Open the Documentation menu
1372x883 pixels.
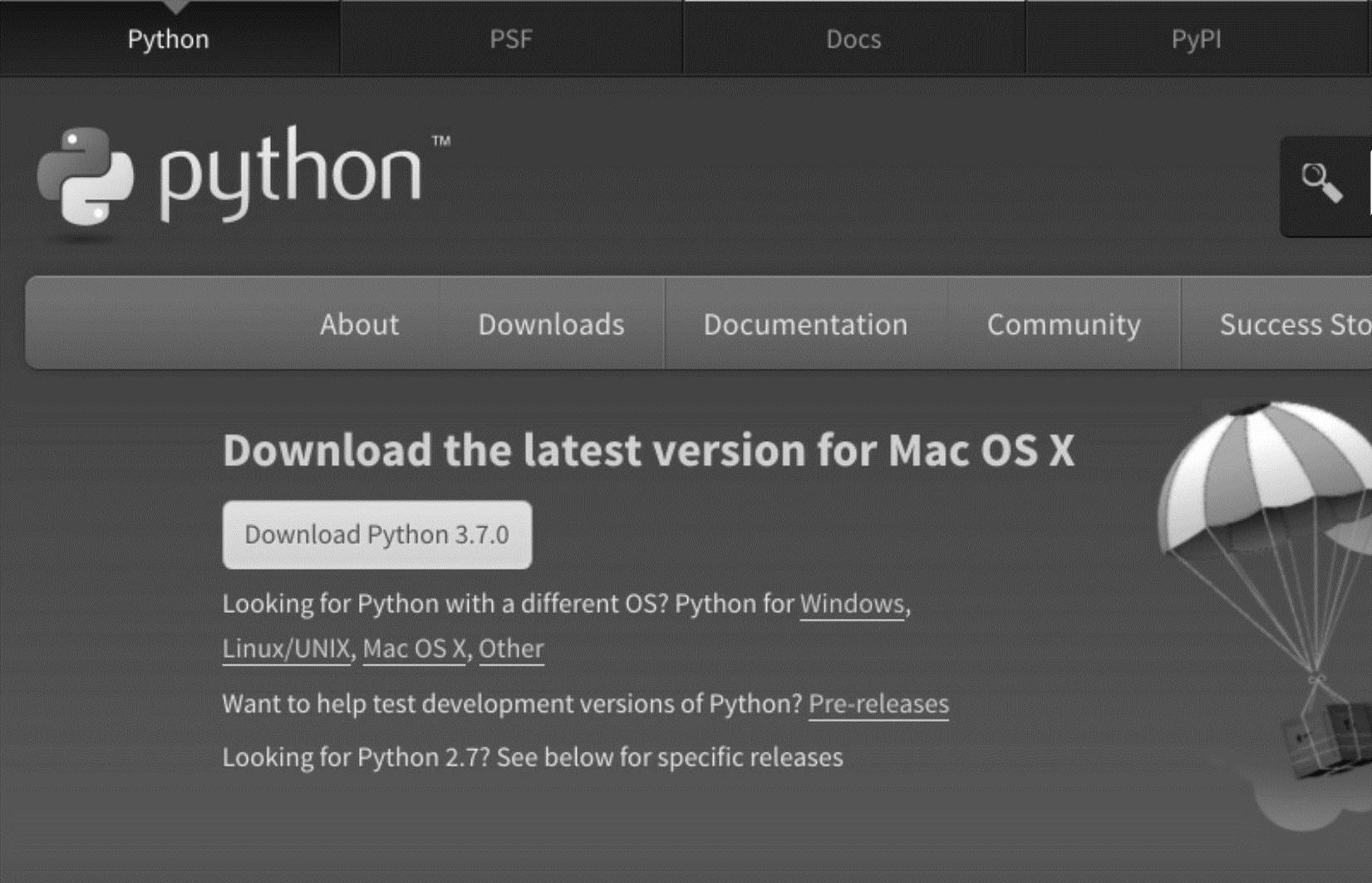click(x=805, y=324)
